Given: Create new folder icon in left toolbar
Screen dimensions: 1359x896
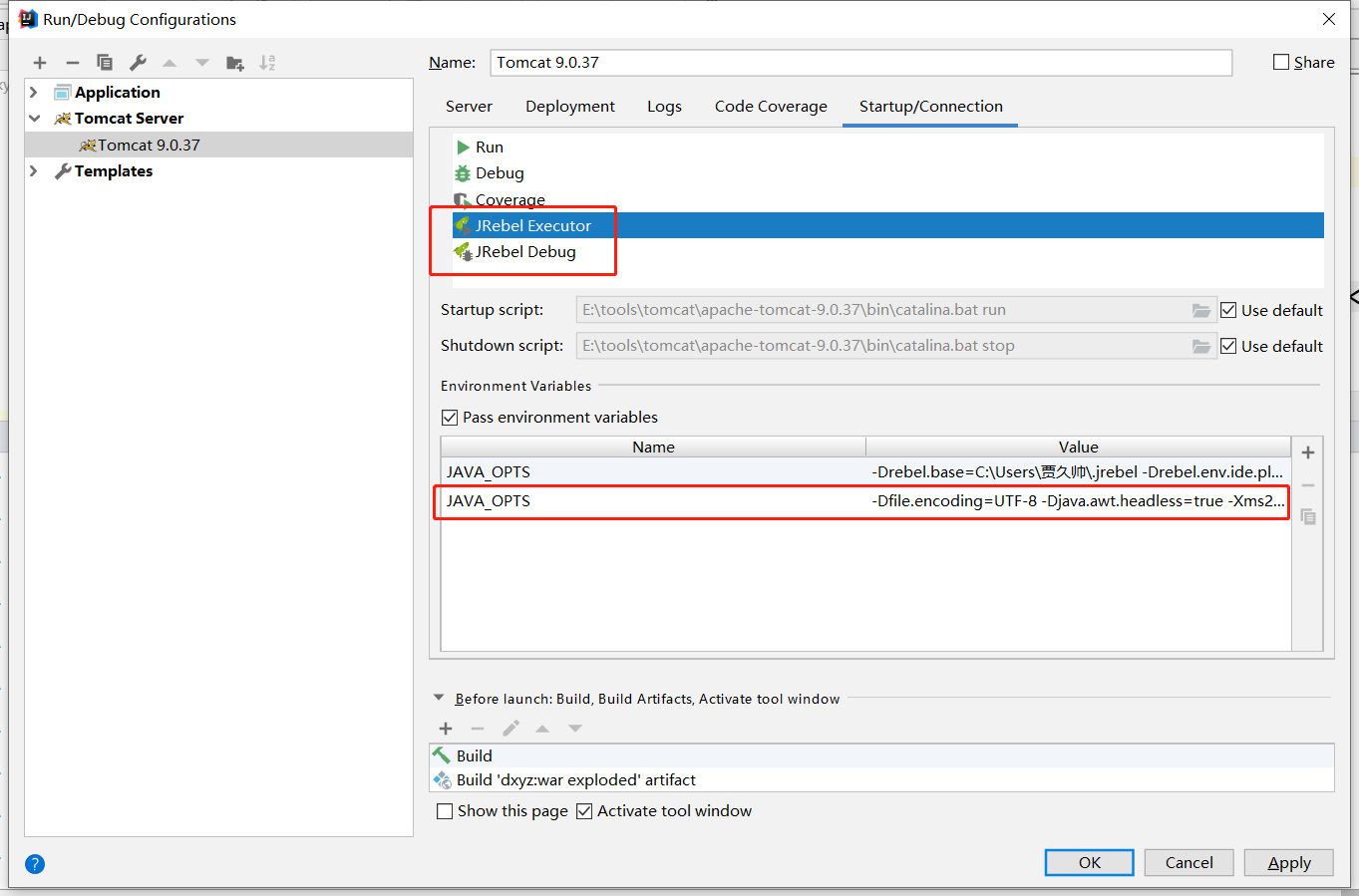Looking at the screenshot, I should (235, 63).
